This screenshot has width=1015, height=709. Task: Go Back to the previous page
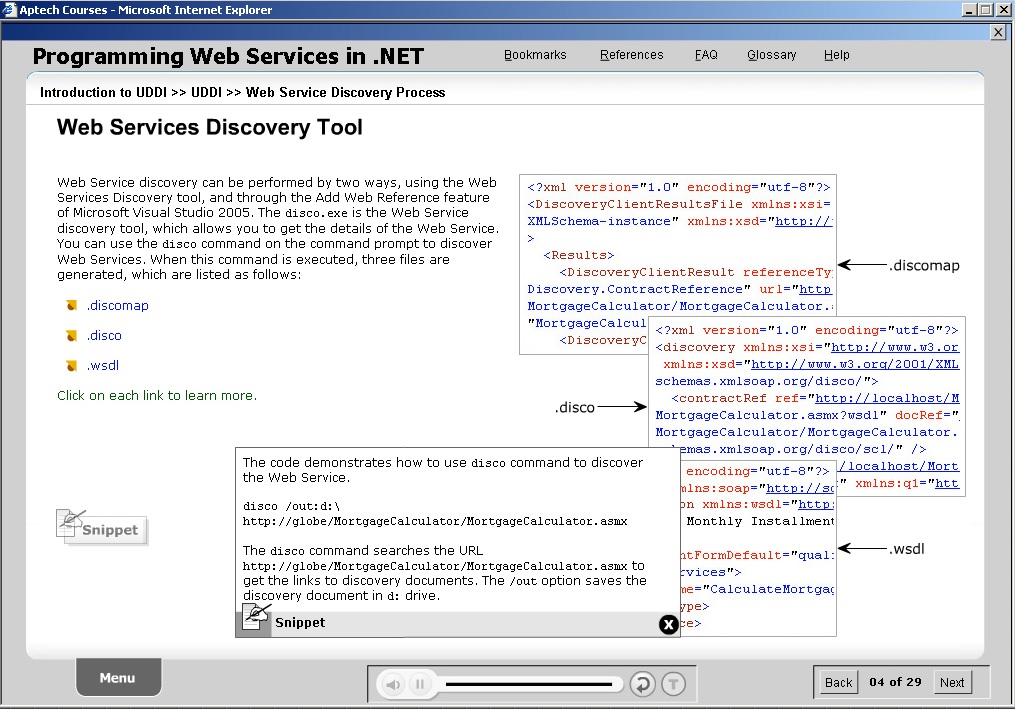pos(838,682)
